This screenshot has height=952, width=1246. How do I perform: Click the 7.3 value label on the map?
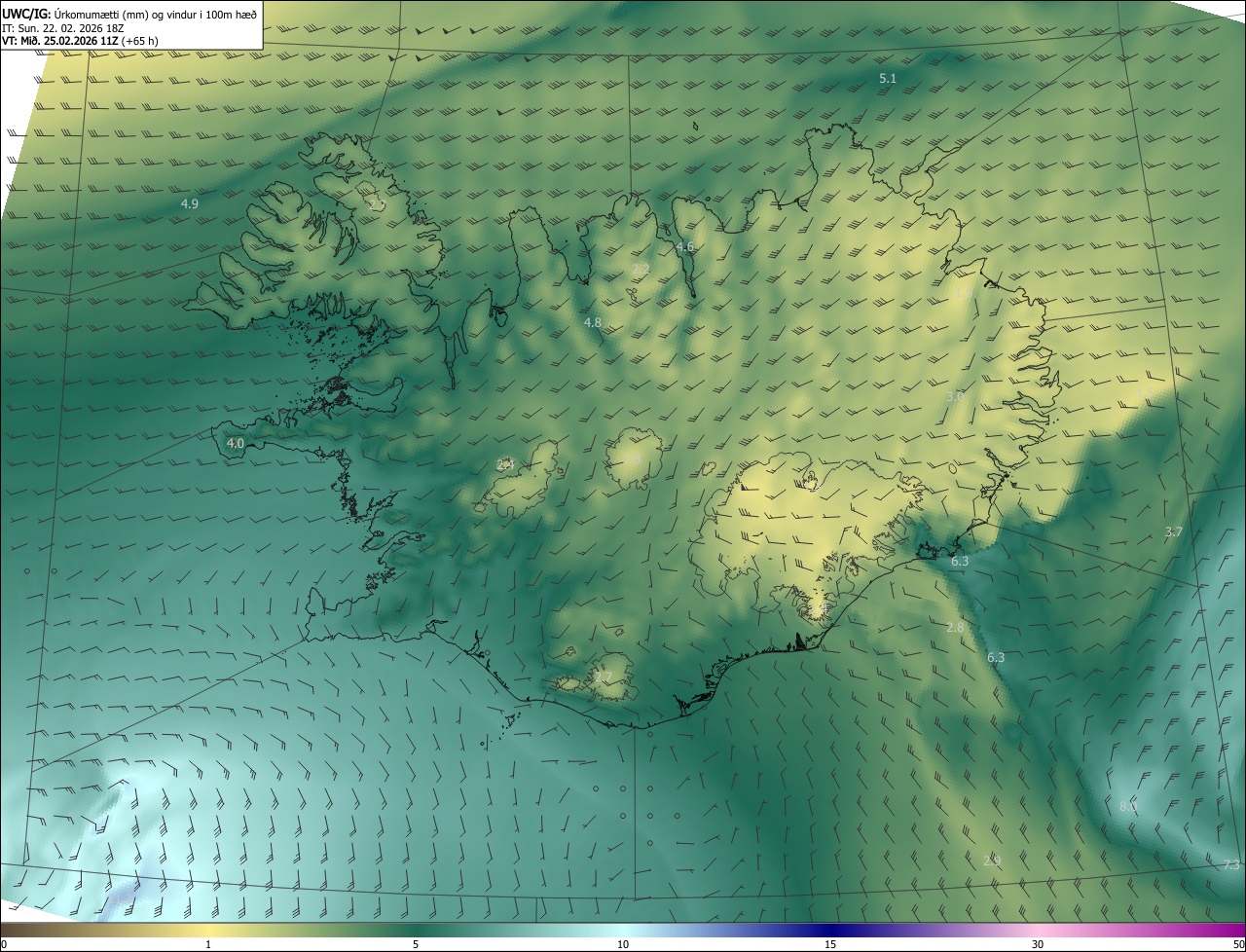click(1231, 865)
